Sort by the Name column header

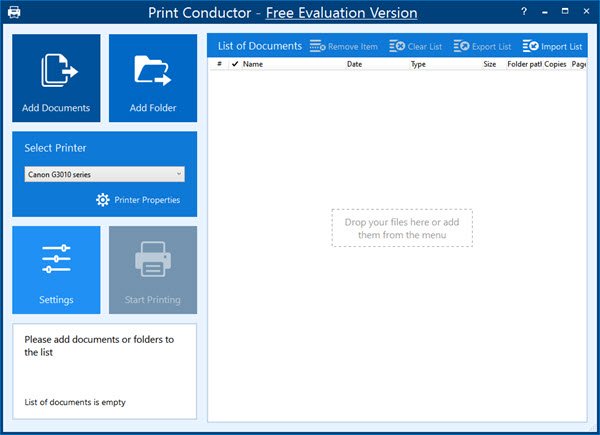click(253, 64)
